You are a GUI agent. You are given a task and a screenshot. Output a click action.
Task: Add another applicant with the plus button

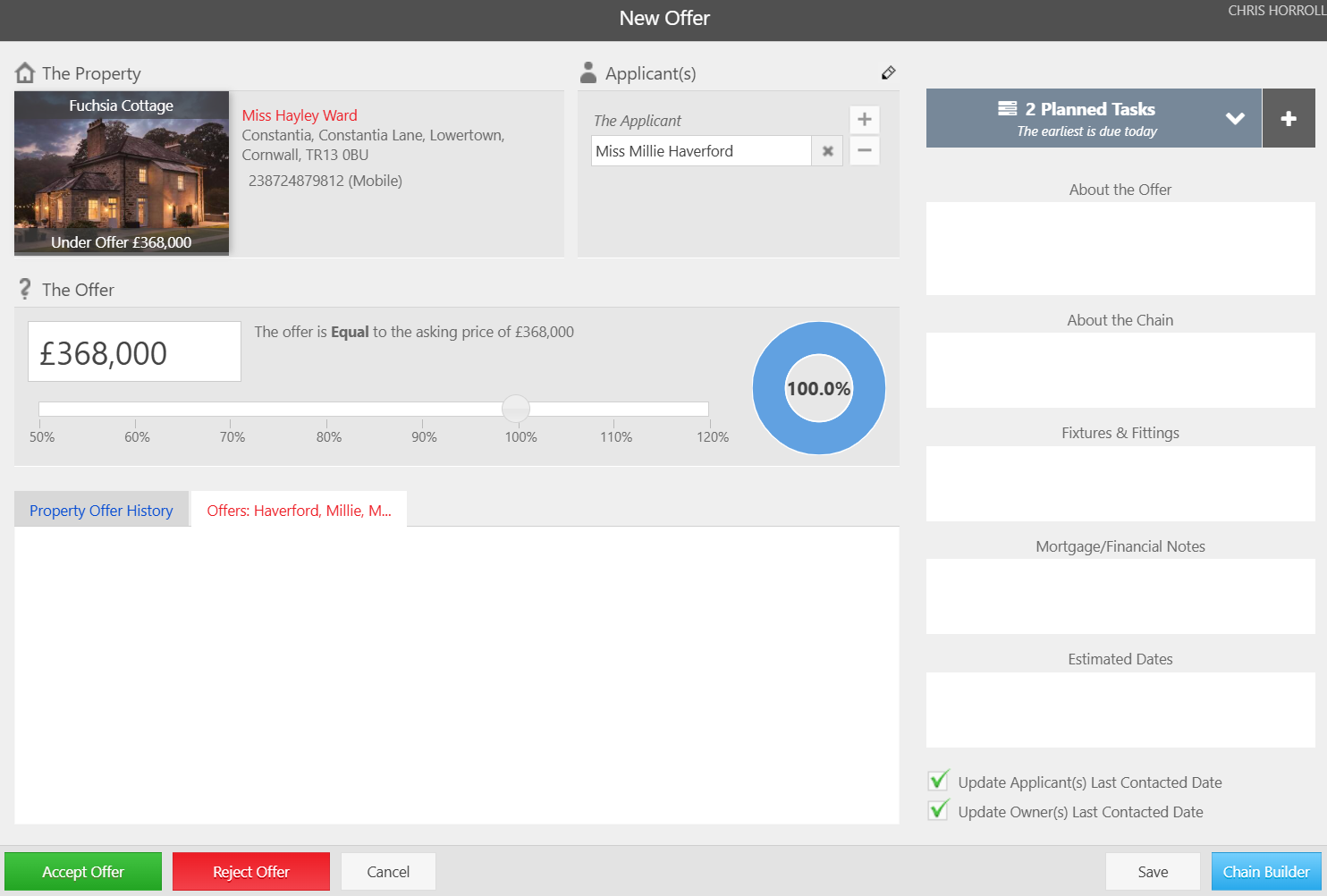click(865, 119)
